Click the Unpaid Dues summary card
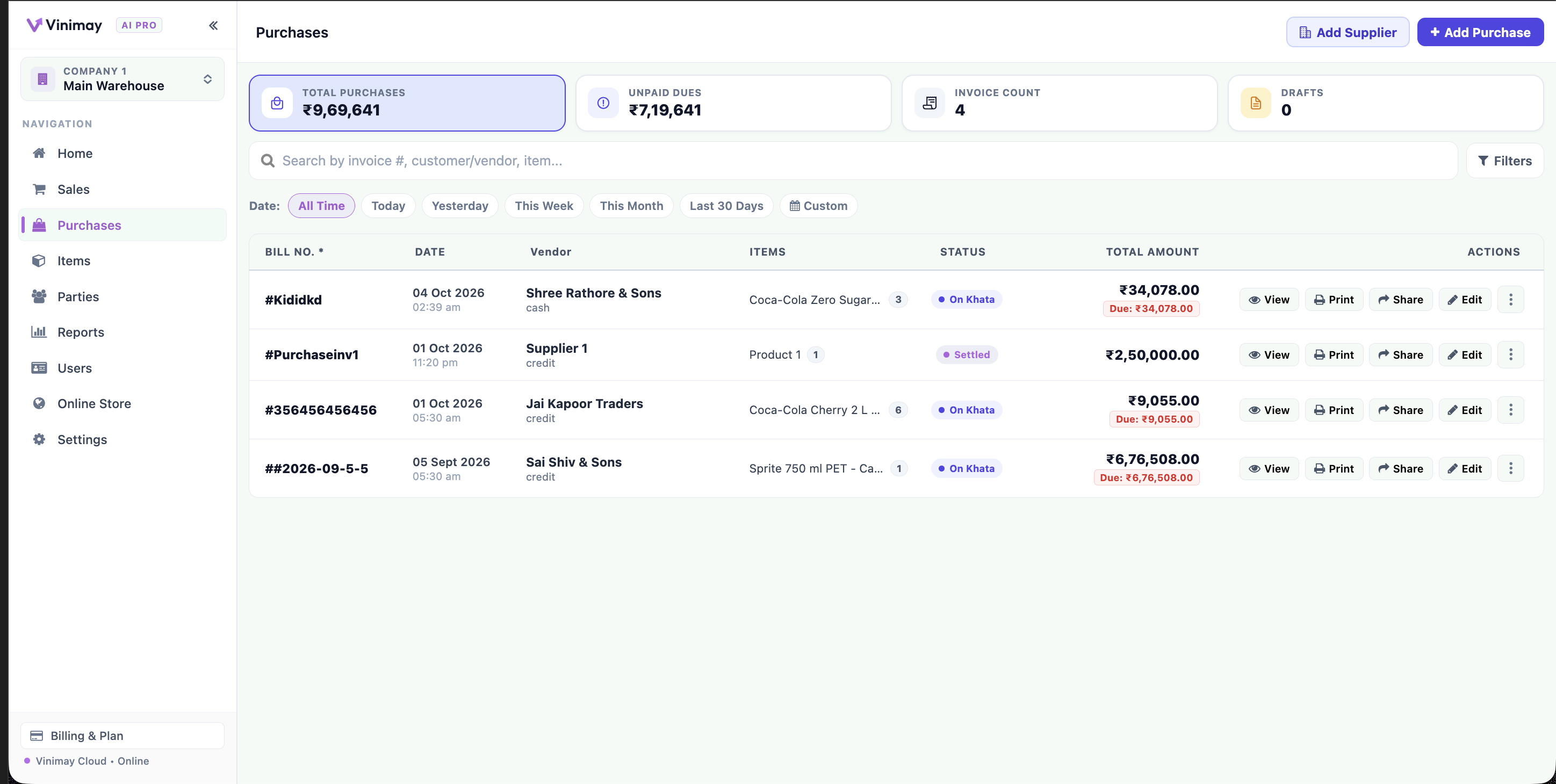This screenshot has height=784, width=1556. point(733,103)
